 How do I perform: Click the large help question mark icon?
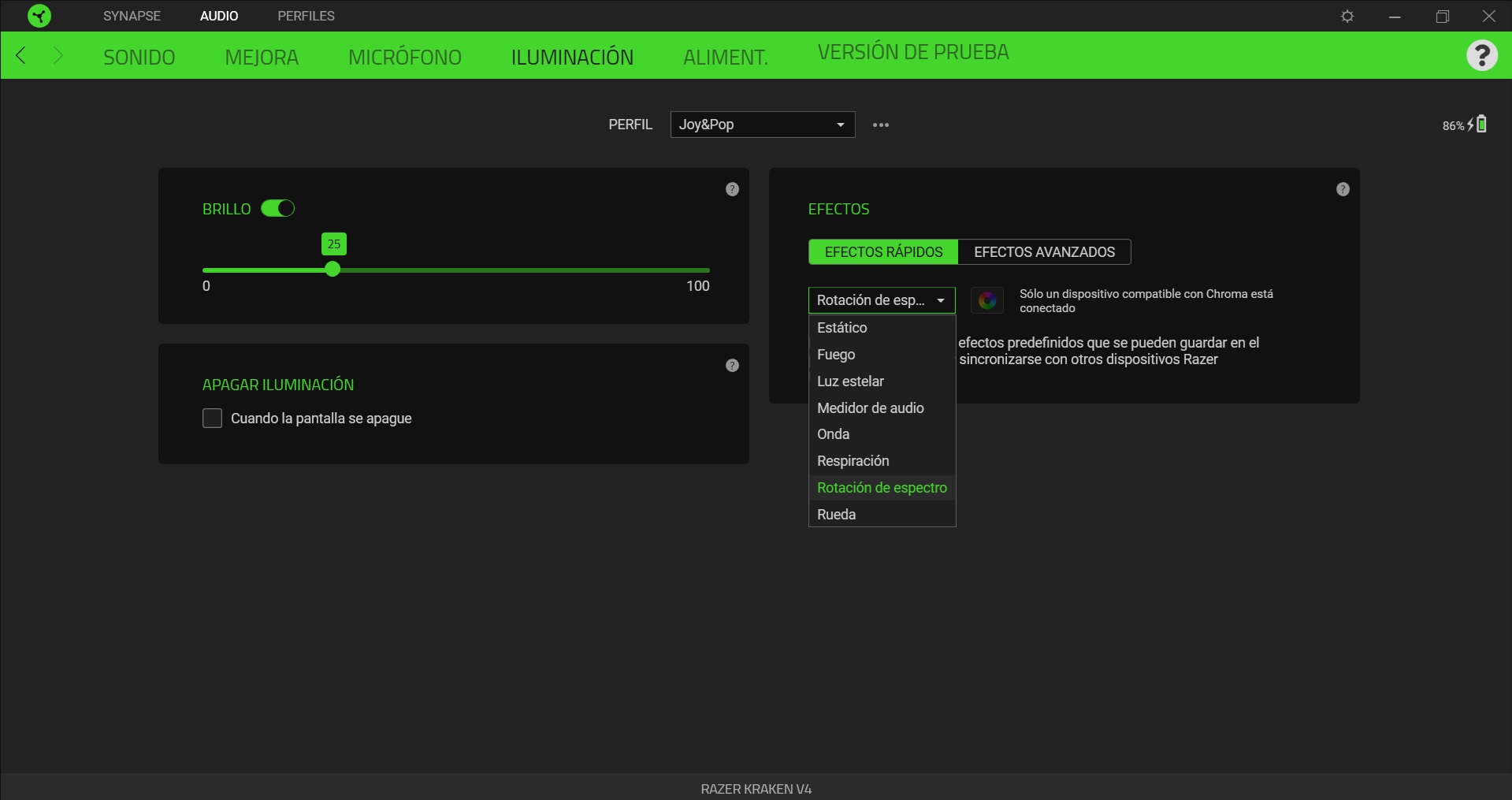tap(1481, 55)
